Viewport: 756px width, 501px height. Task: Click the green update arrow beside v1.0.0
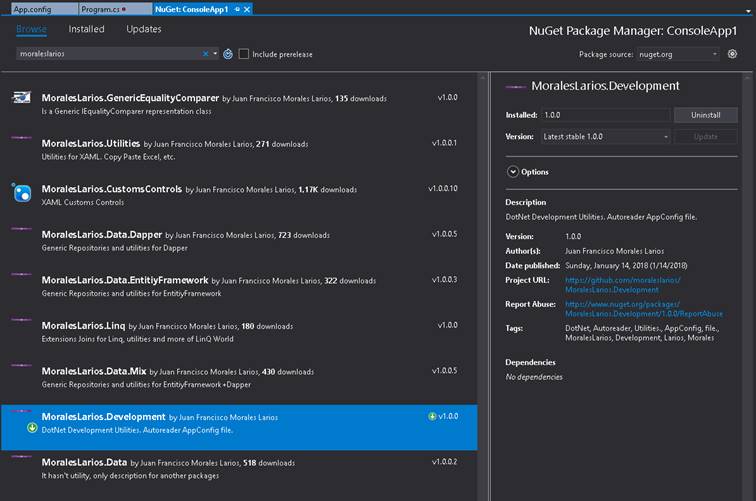pyautogui.click(x=432, y=416)
